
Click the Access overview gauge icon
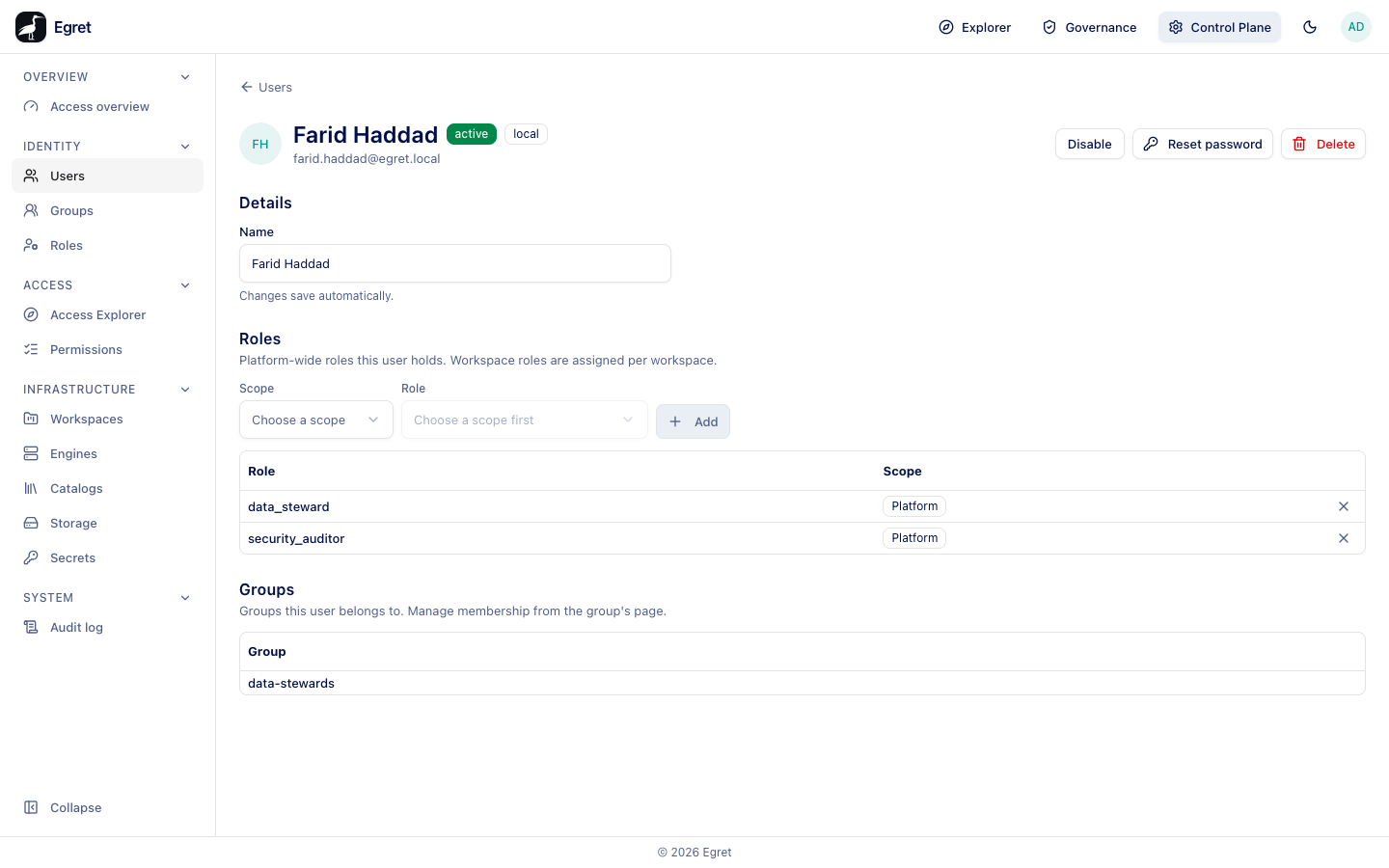pyautogui.click(x=31, y=107)
